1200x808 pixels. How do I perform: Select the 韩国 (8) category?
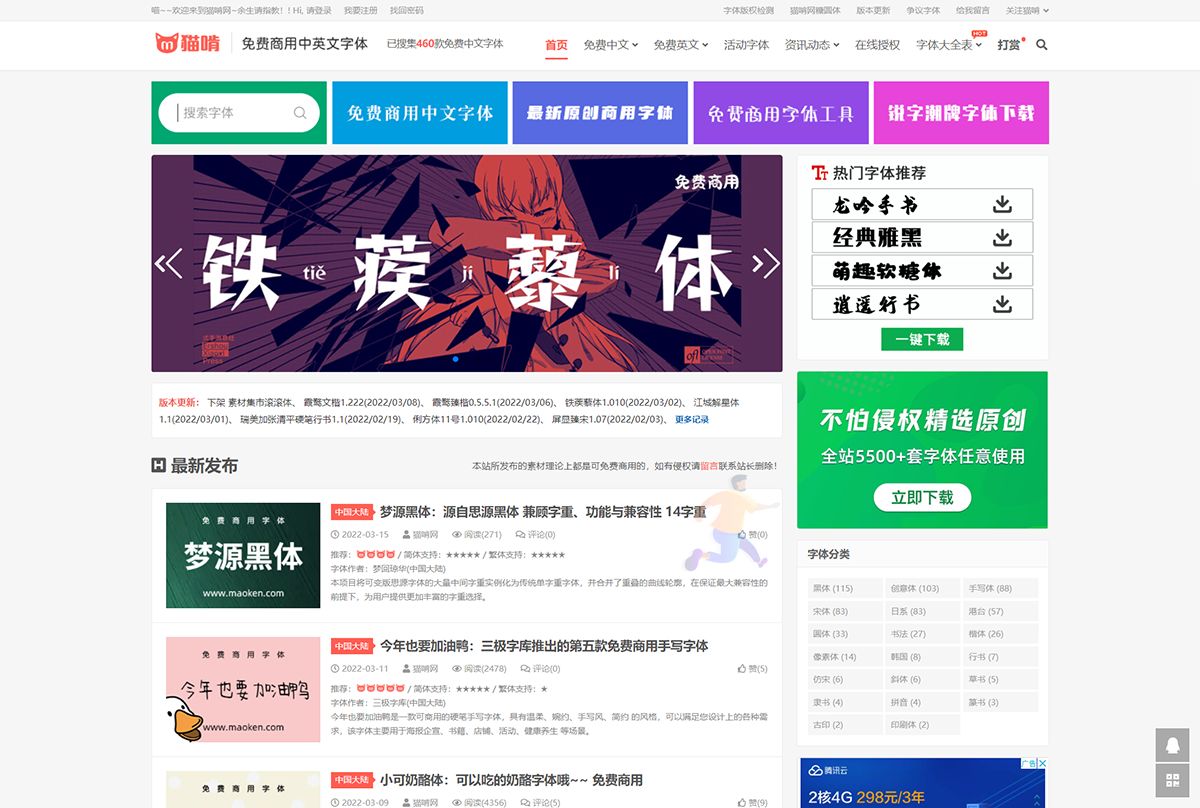pos(923,657)
